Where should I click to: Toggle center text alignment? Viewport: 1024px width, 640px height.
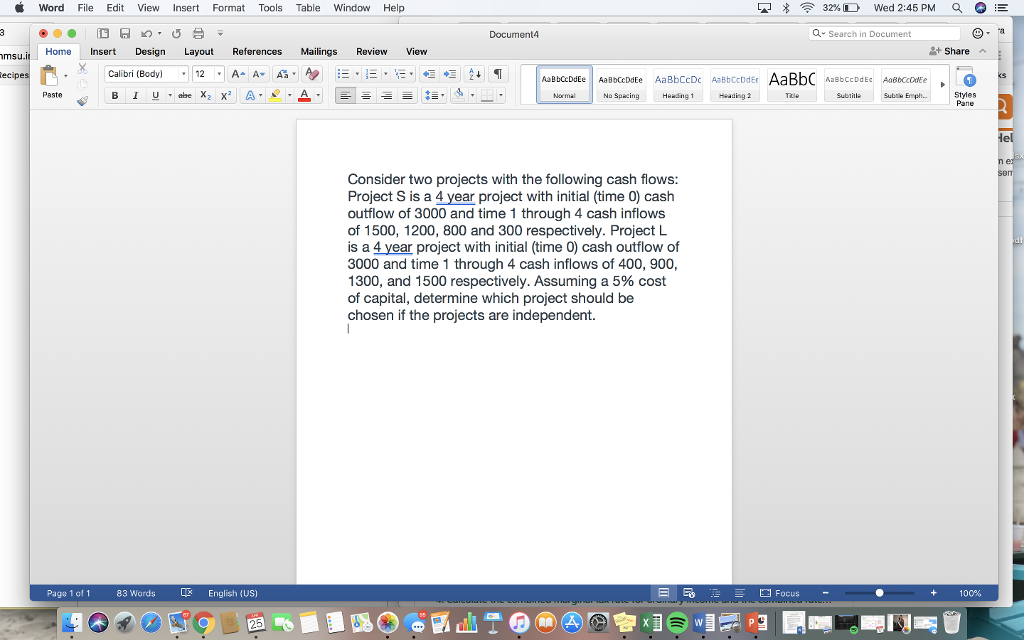click(365, 95)
